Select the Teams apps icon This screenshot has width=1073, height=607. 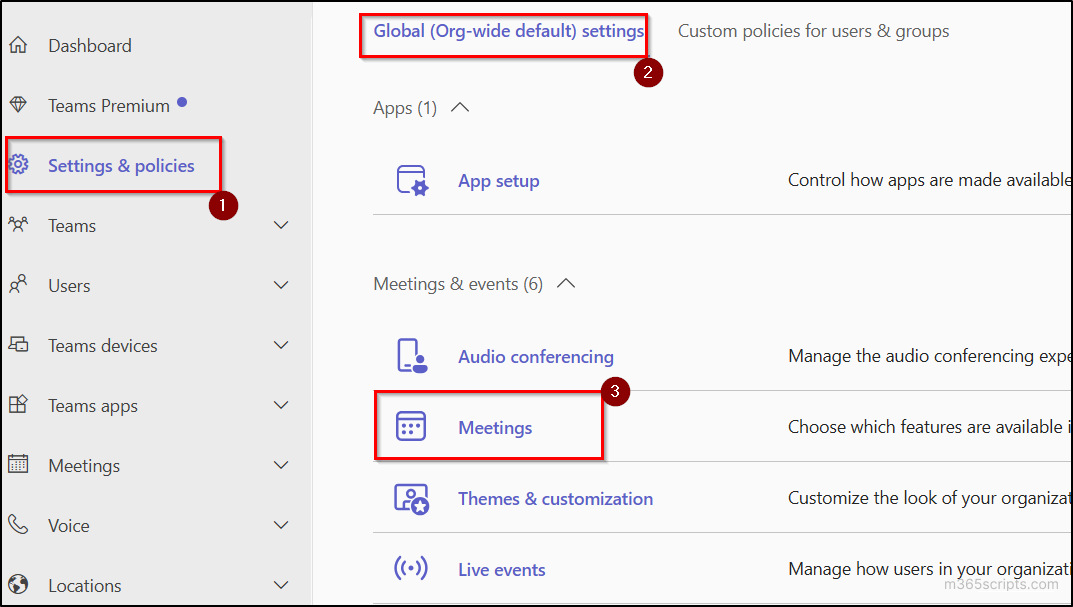click(x=19, y=404)
